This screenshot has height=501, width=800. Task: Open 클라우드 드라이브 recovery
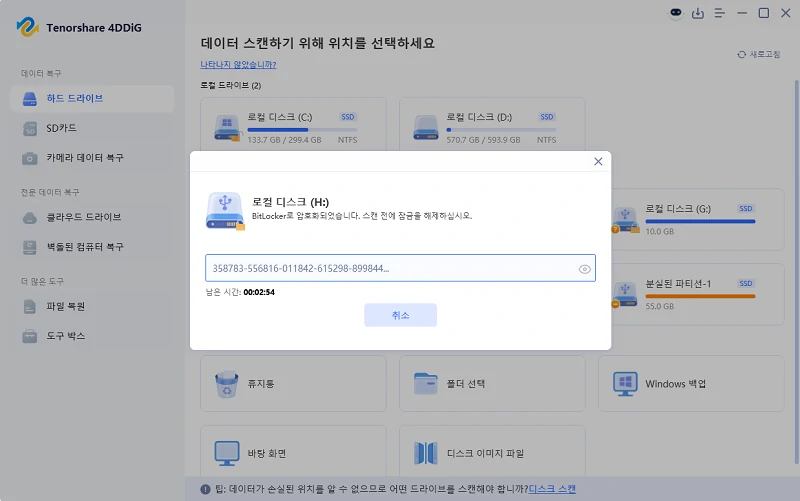(x=92, y=217)
